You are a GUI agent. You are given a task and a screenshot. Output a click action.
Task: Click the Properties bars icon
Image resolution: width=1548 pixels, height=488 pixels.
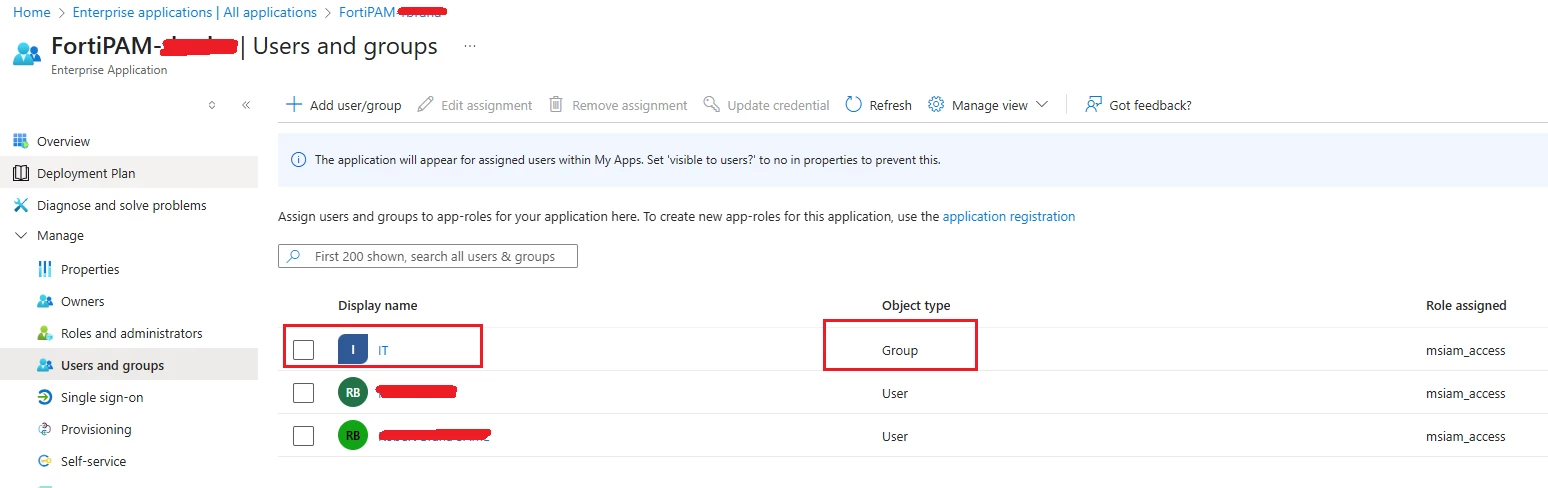[x=44, y=269]
